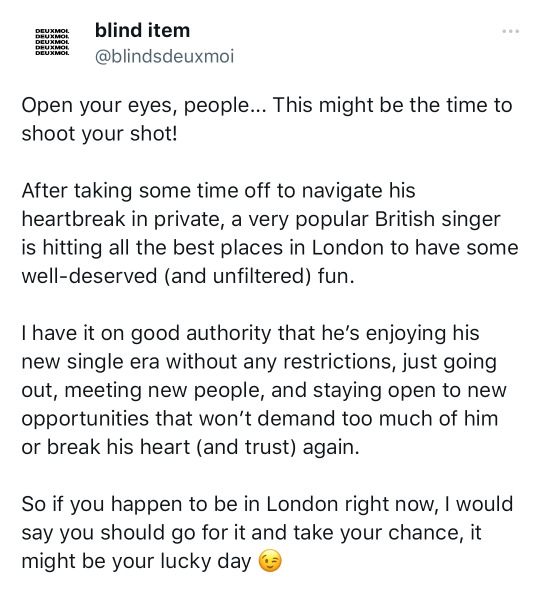Screen dimensions: 540x595
Task: Click the 'I have it on good authority' line
Action: click(250, 333)
